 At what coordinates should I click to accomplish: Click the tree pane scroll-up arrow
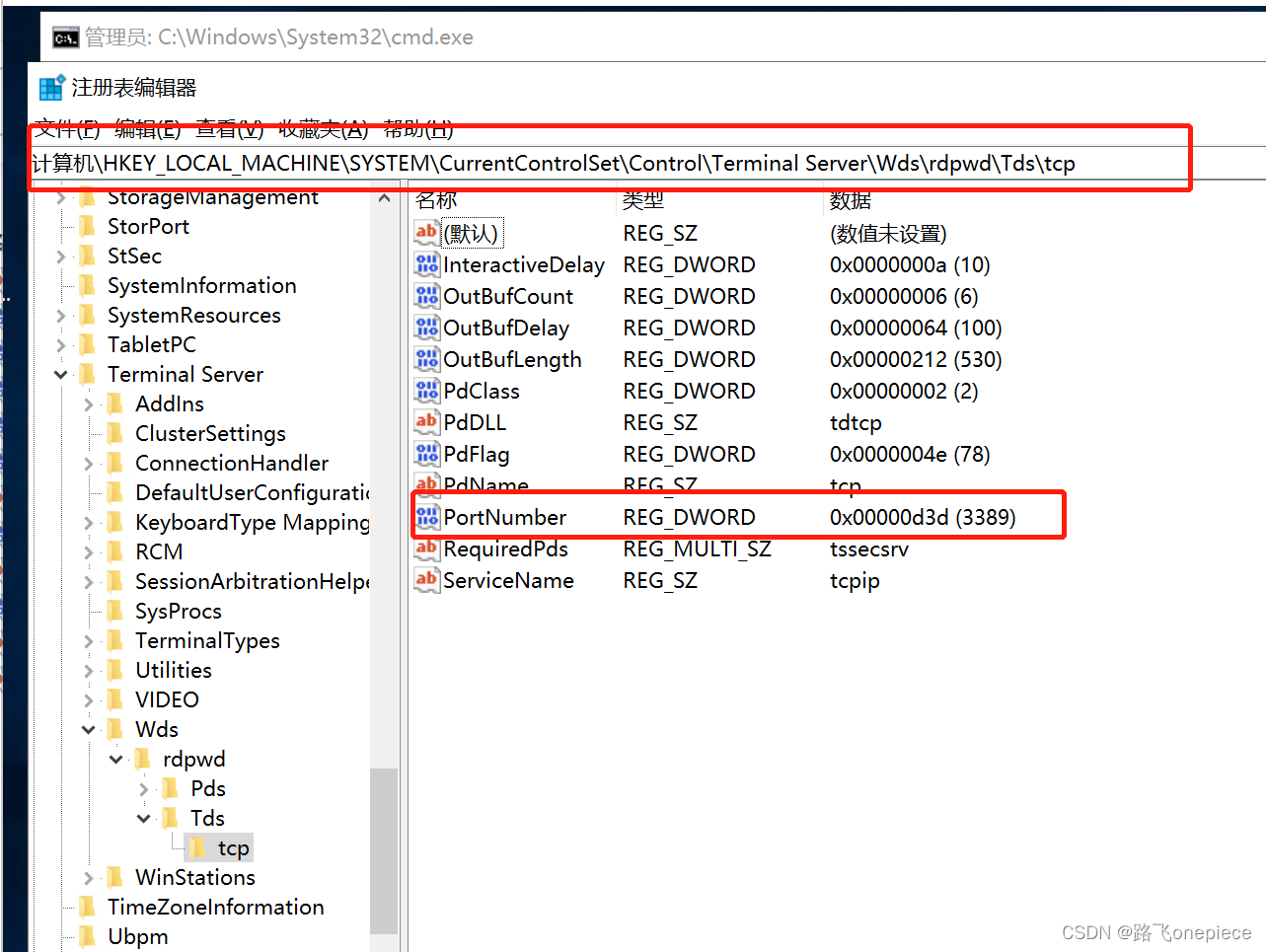[384, 198]
